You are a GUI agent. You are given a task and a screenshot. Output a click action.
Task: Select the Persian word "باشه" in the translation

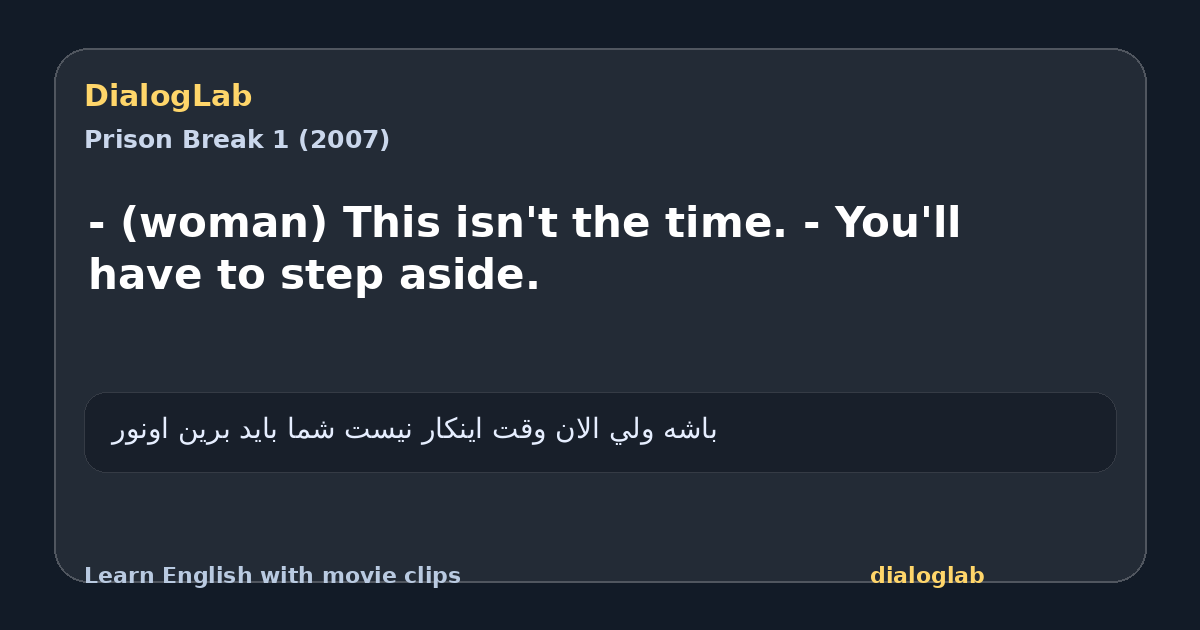[x=692, y=430]
